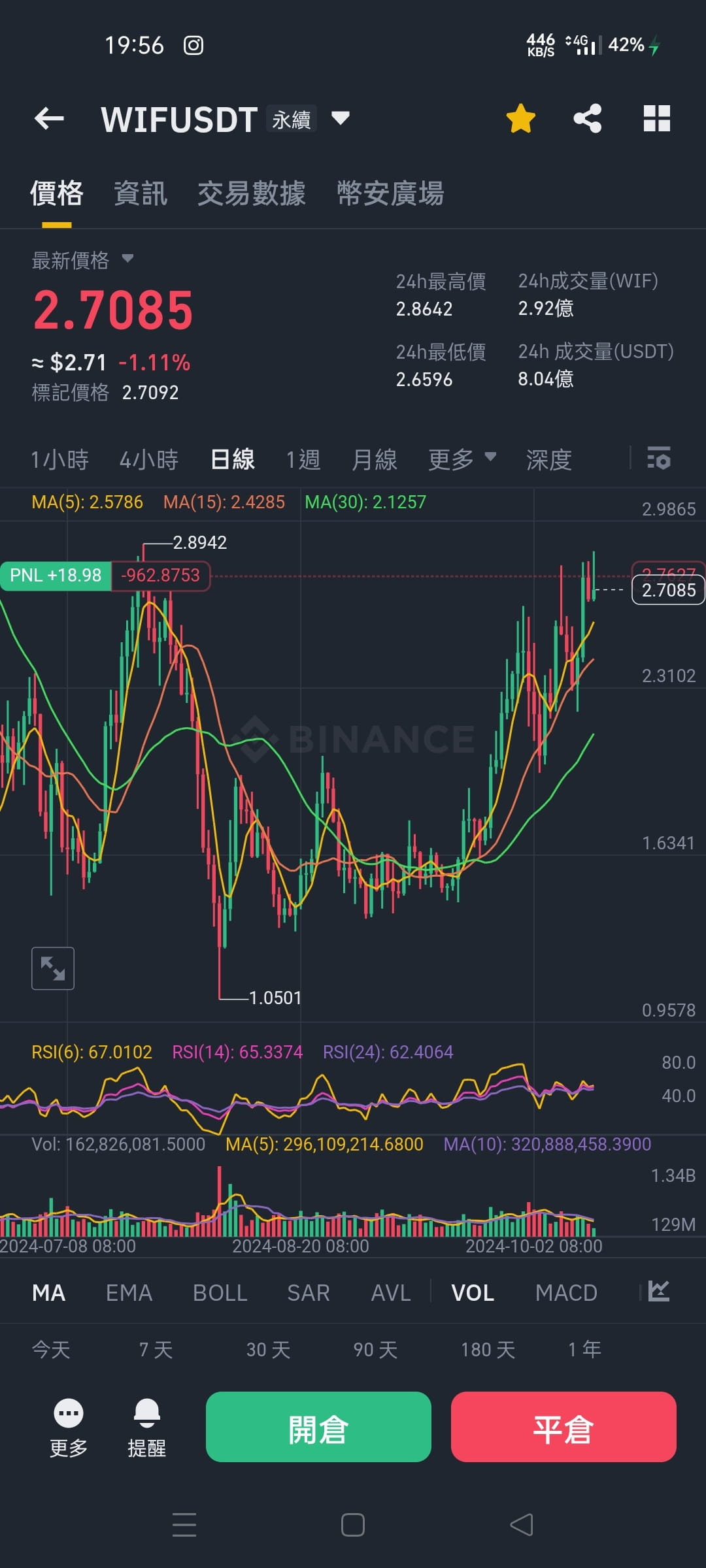Tap the PNL +18.98 position label
Screen dimensions: 706x1568
click(56, 576)
